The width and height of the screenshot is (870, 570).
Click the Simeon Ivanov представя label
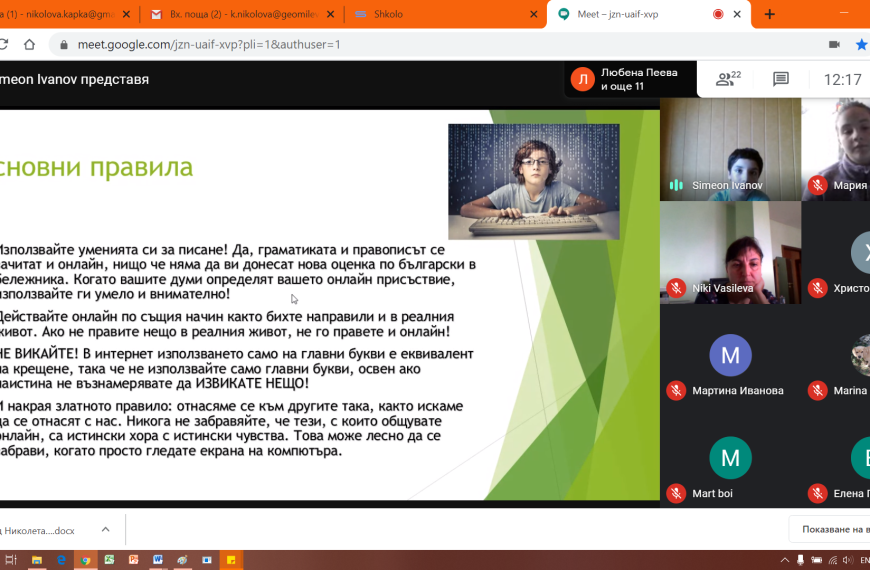click(74, 79)
